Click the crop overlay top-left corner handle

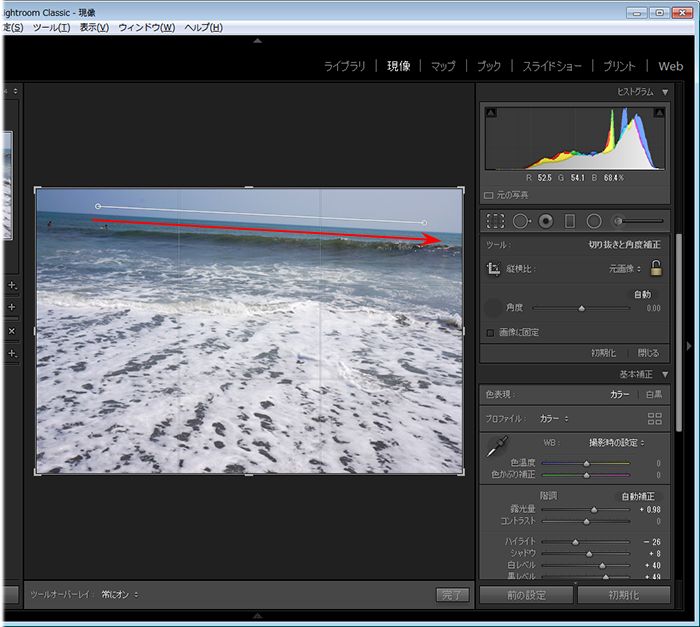[x=38, y=190]
